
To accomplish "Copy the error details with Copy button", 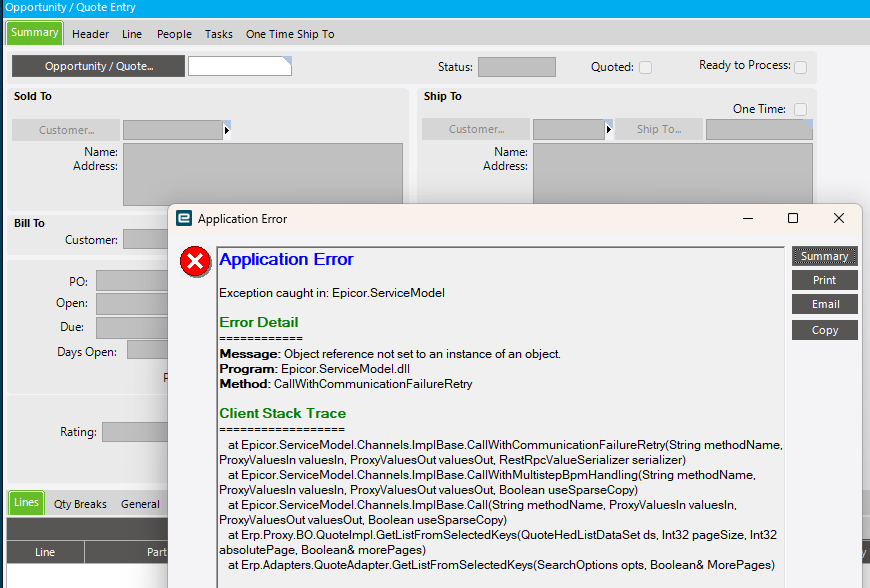I will coord(825,330).
